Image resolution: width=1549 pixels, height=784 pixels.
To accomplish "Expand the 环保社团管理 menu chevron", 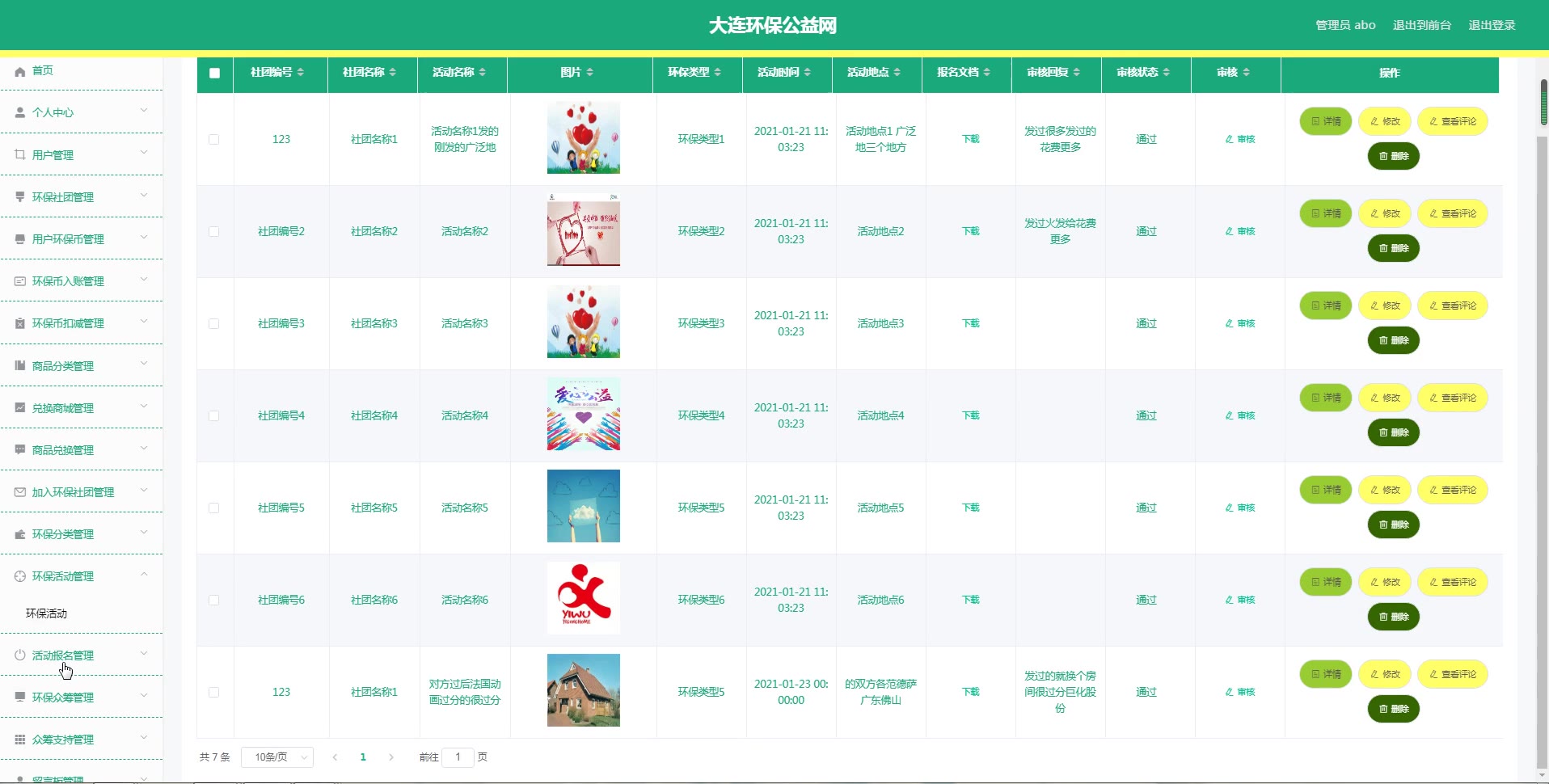I will tap(144, 195).
